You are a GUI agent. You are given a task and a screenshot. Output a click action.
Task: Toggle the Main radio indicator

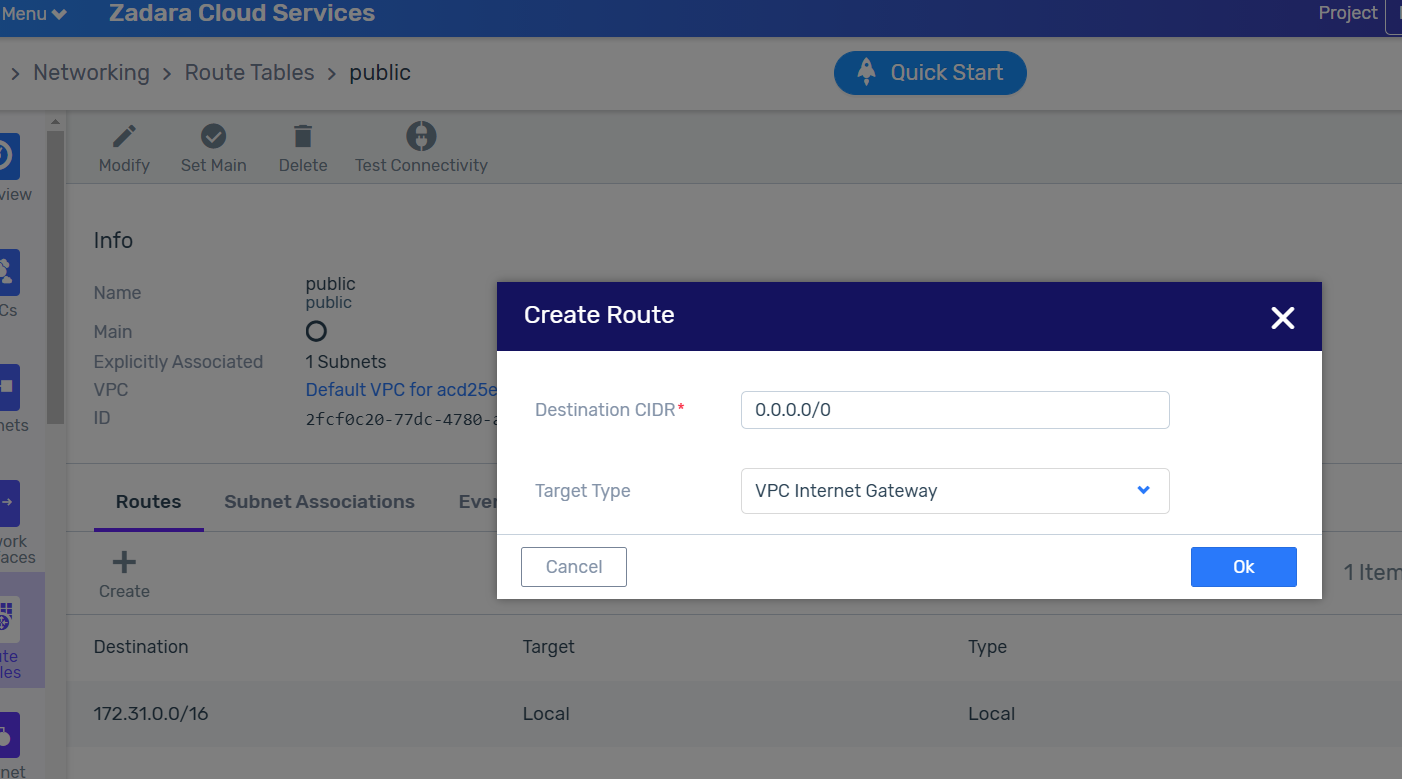point(316,331)
